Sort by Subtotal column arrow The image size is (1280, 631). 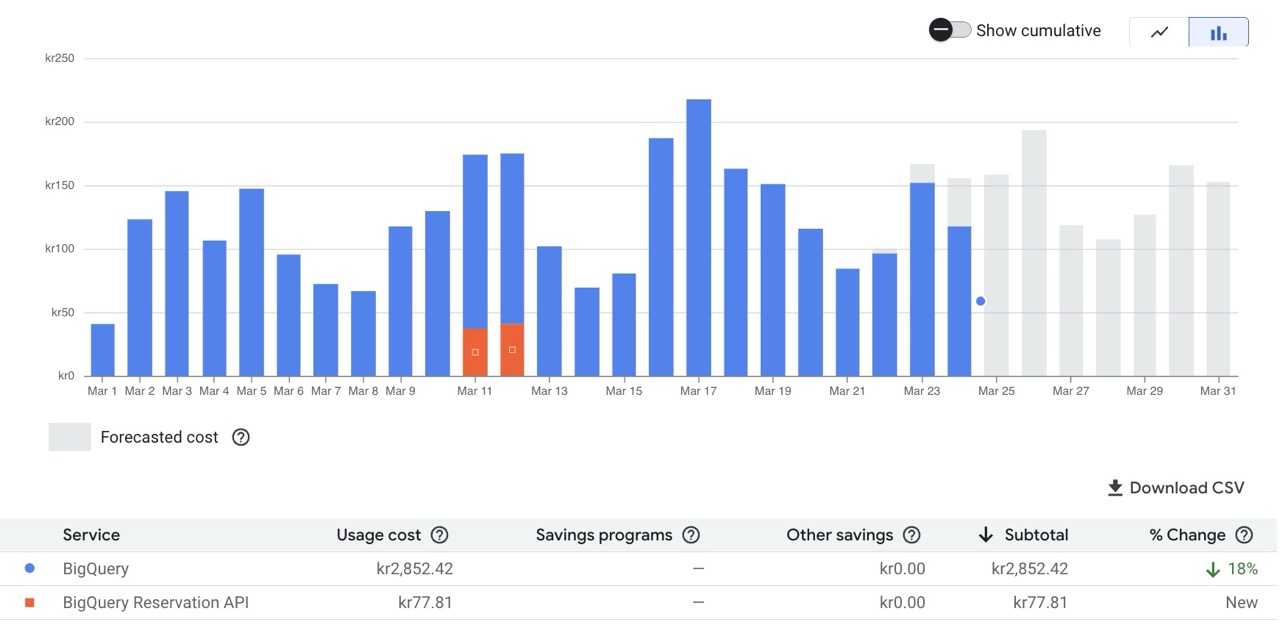pos(985,535)
